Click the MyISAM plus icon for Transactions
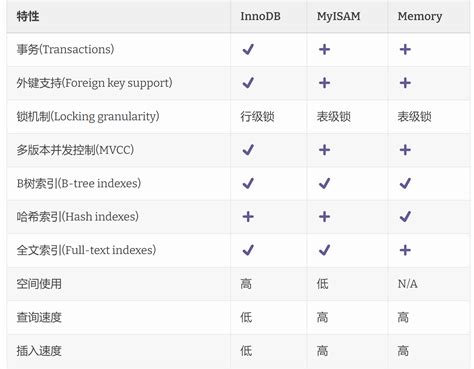 pos(324,49)
